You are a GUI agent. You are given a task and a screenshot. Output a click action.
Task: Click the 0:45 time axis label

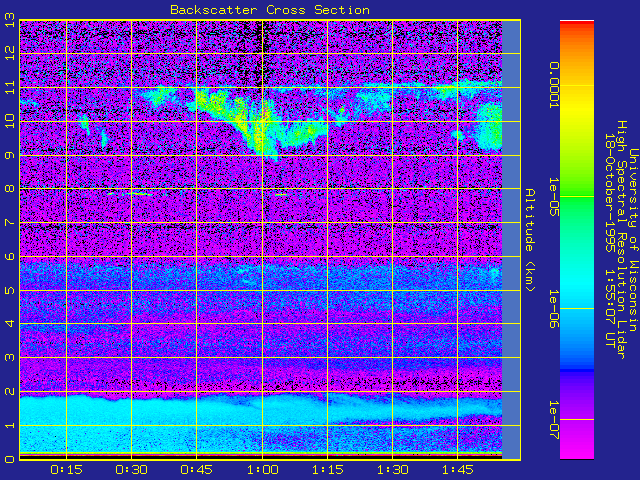point(197,470)
